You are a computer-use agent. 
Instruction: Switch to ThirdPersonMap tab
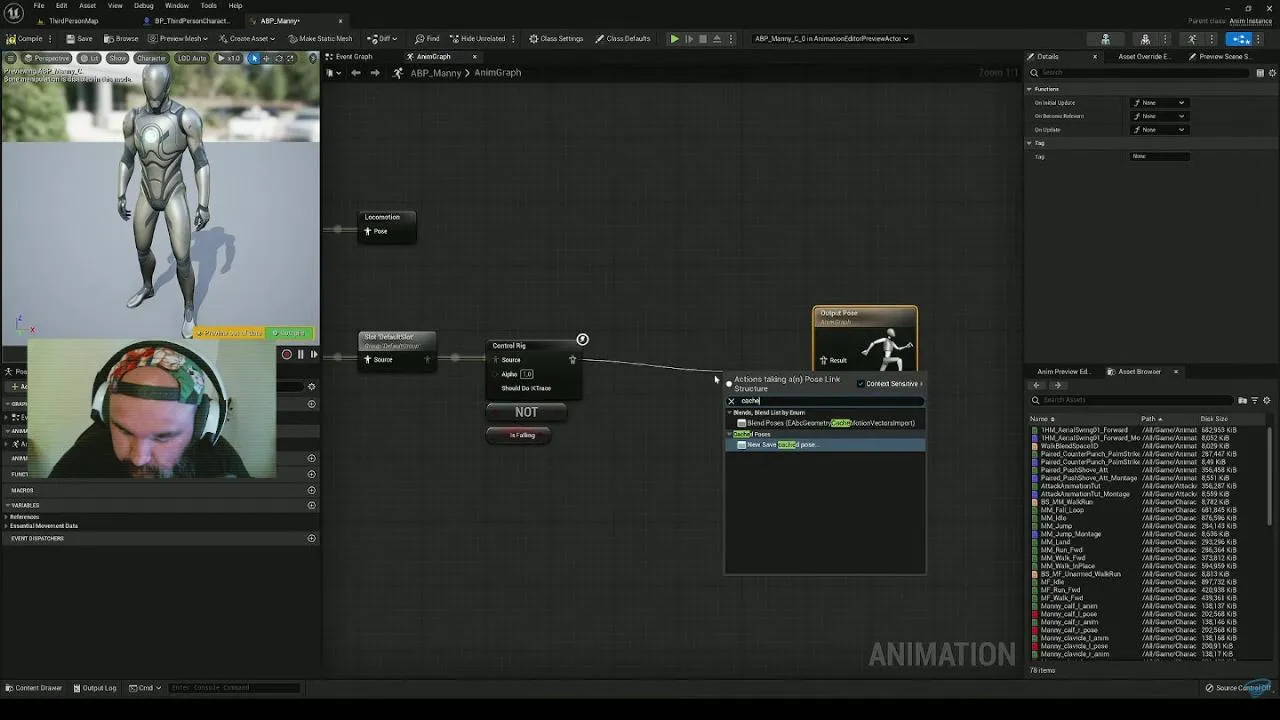coord(72,21)
